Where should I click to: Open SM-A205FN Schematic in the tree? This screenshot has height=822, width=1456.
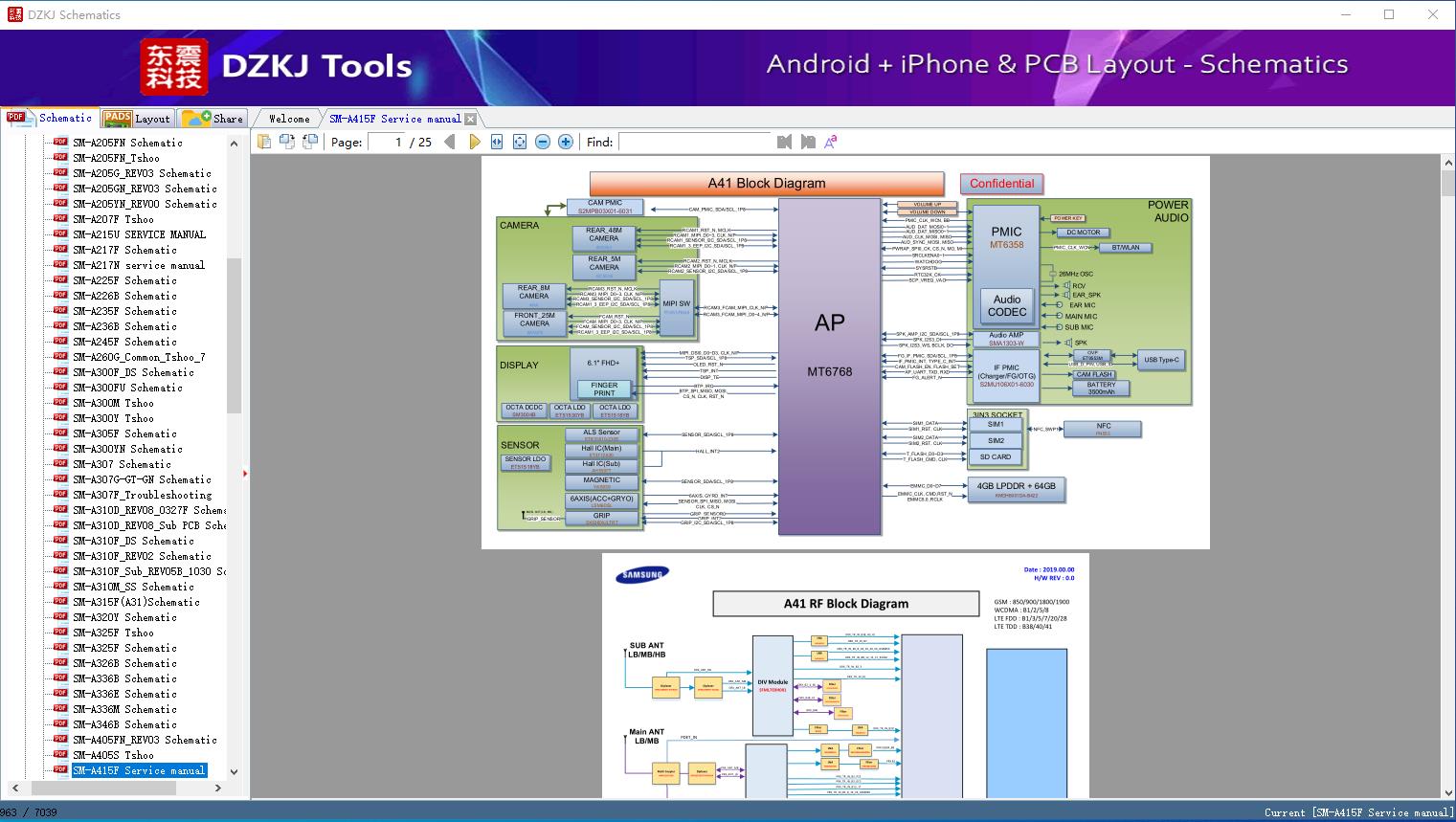pyautogui.click(x=127, y=143)
